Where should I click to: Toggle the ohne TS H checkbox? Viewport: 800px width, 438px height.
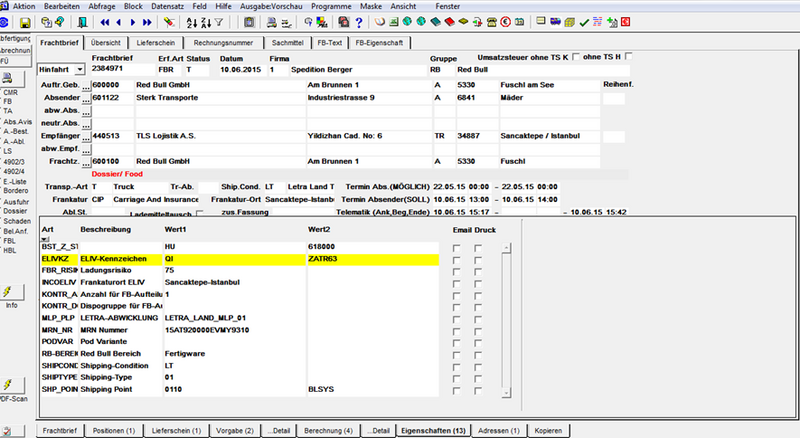coord(629,56)
